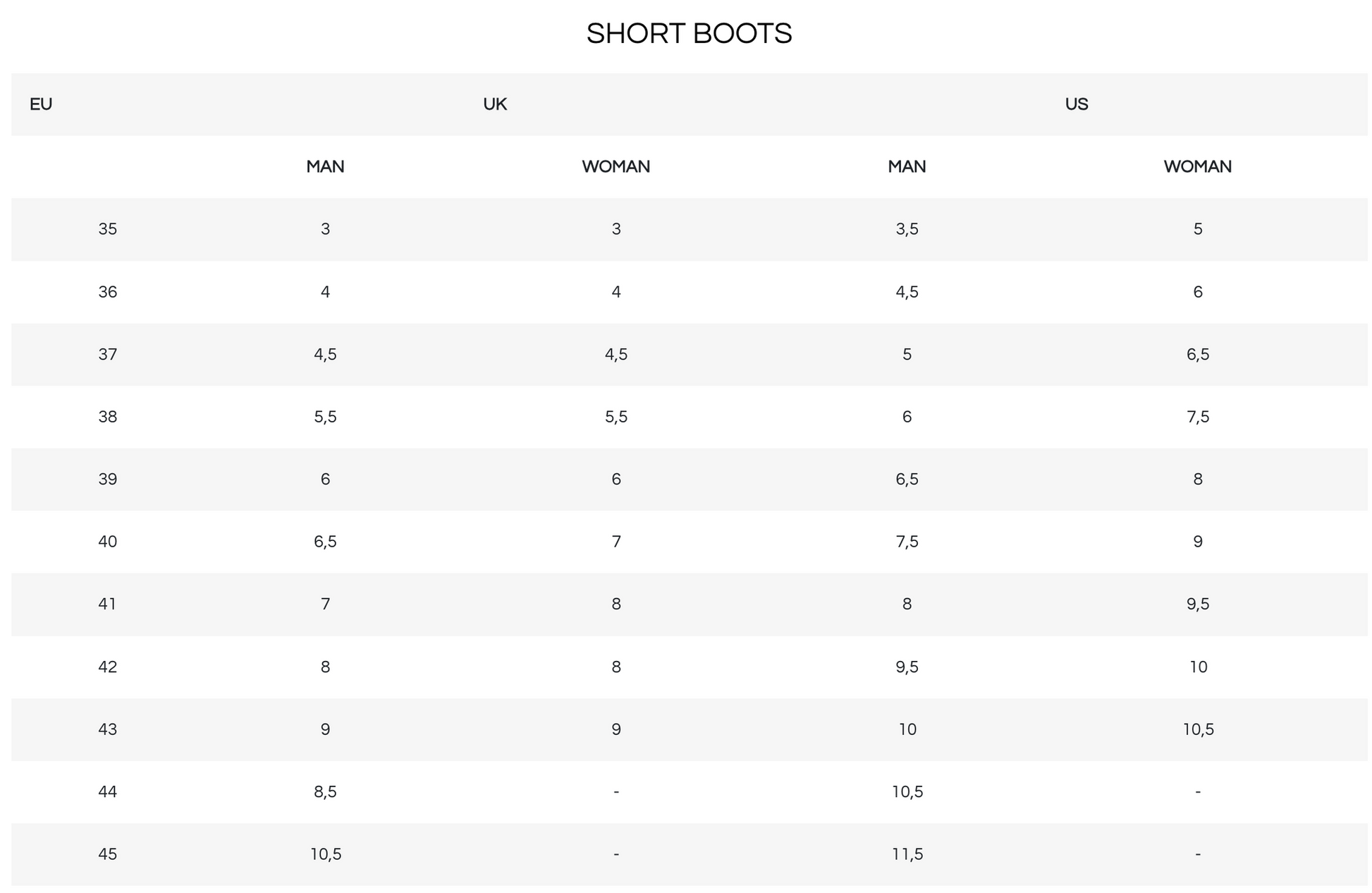Click the SHORT BOOTS title
Image resolution: width=1372 pixels, height=893 pixels.
tap(689, 34)
